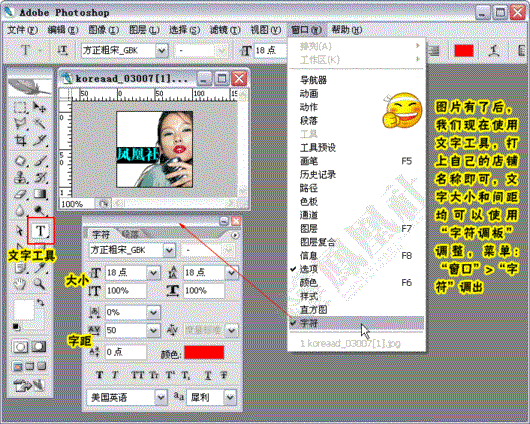The image size is (530, 424).
Task: Click red text color swatch in options bar
Action: pos(464,51)
